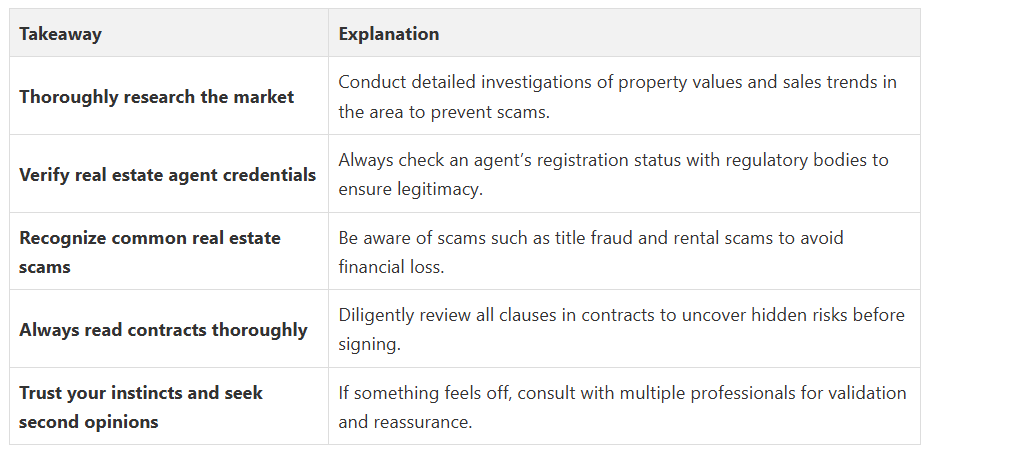Select the 'Verify real estate agent credentials' cell
This screenshot has width=1012, height=455.
pos(167,175)
